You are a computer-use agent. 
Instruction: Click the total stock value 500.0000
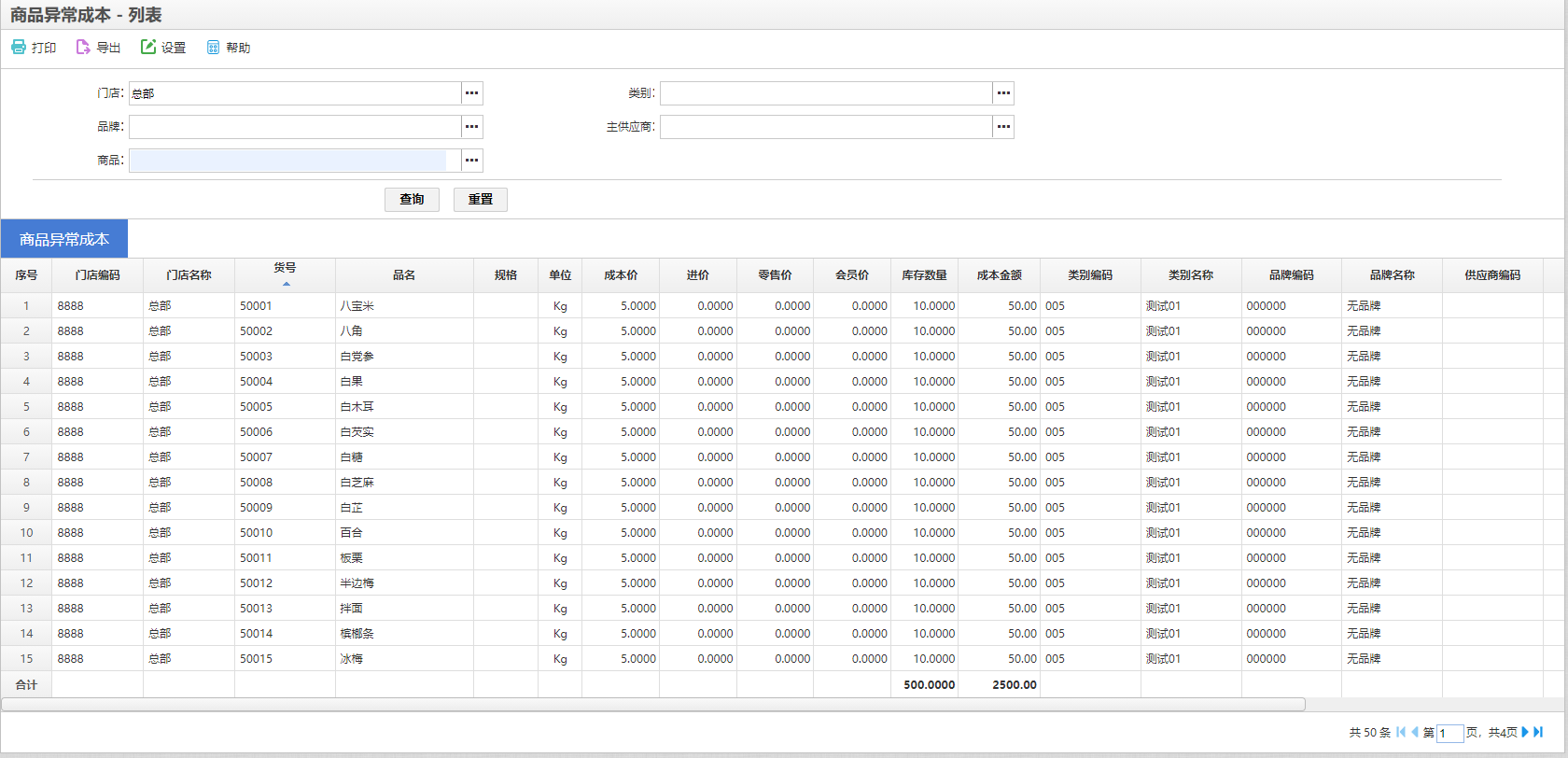(930, 684)
